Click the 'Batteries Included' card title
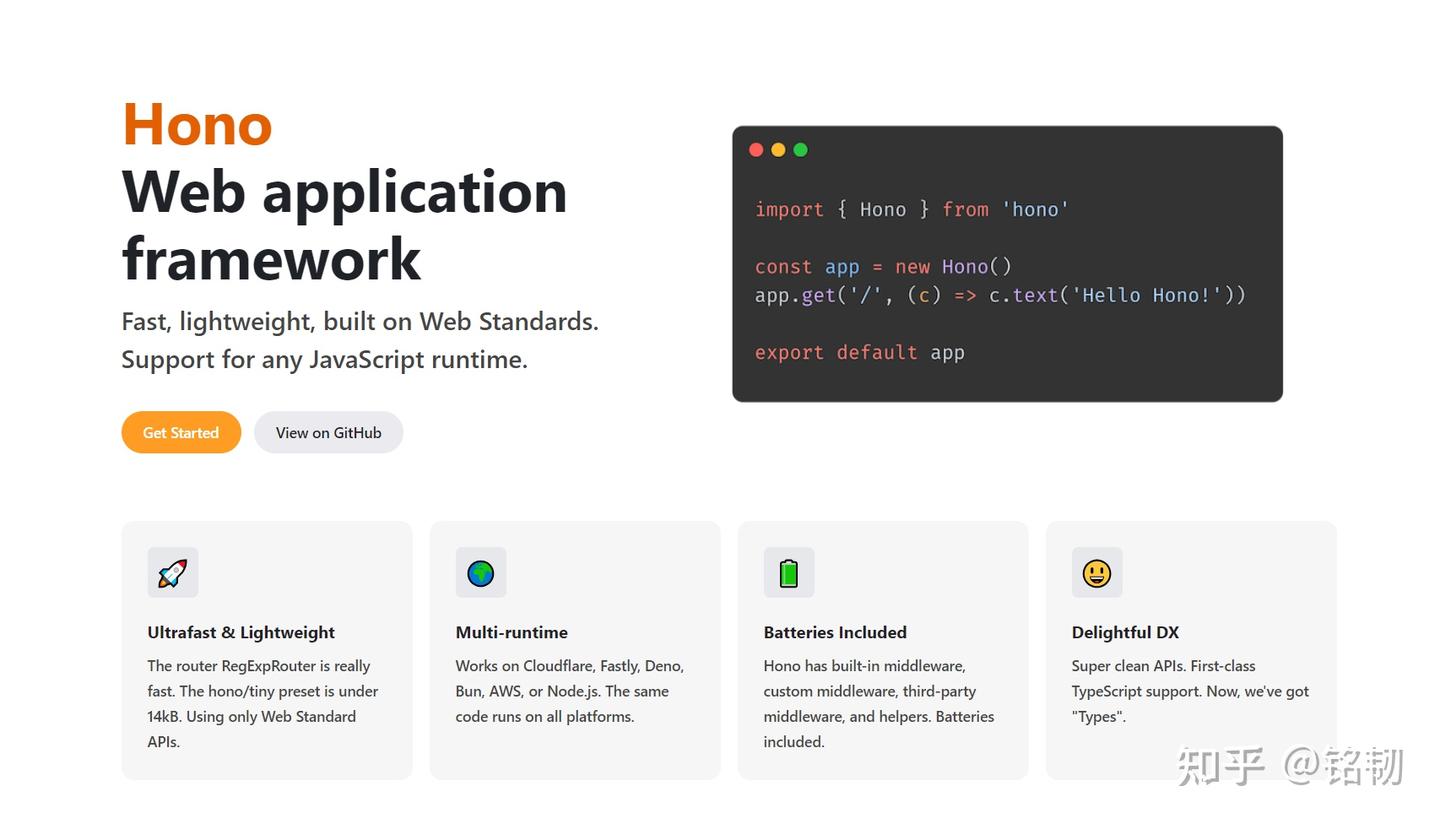This screenshot has height=824, width=1440. point(835,632)
